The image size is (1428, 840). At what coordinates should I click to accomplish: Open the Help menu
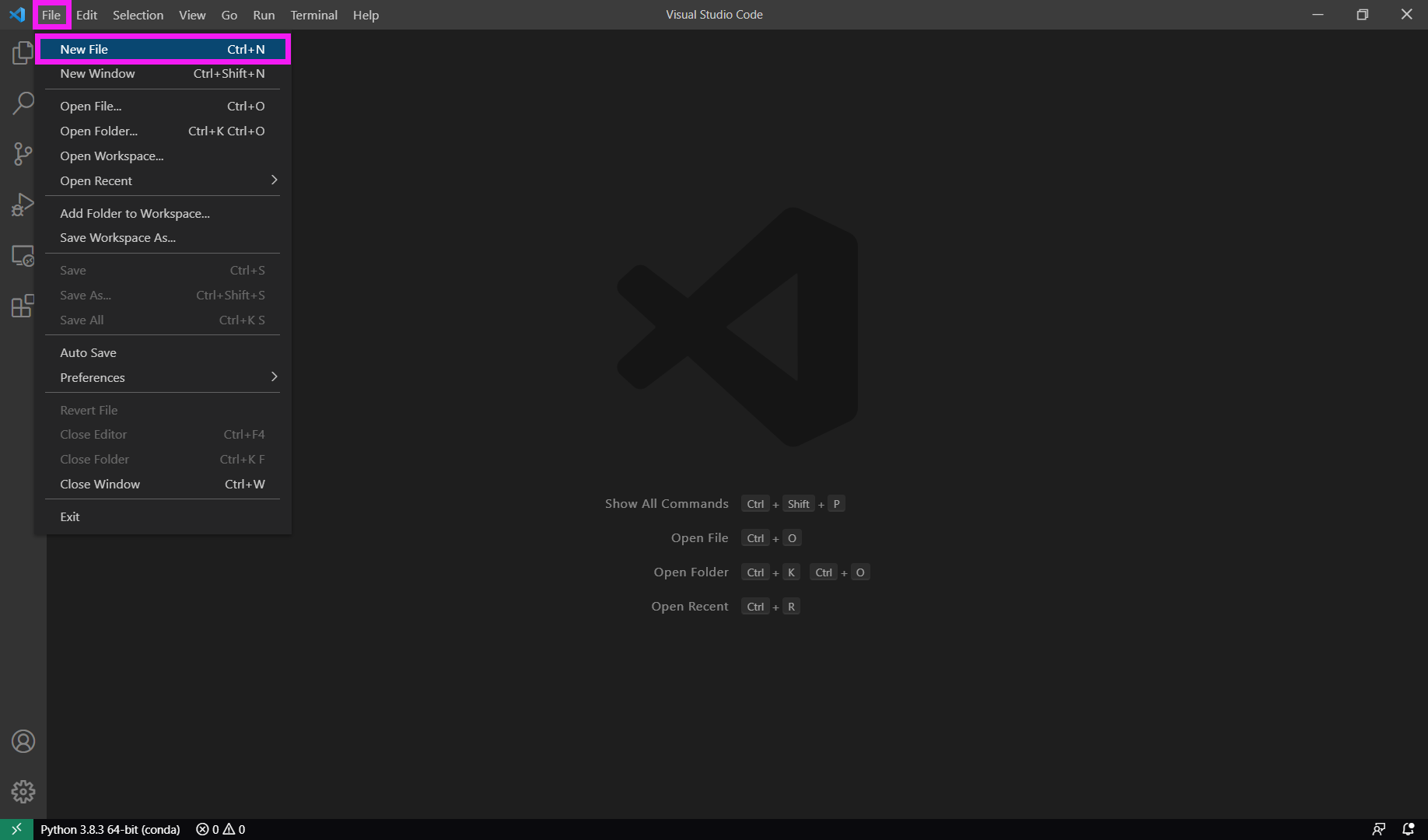[366, 15]
